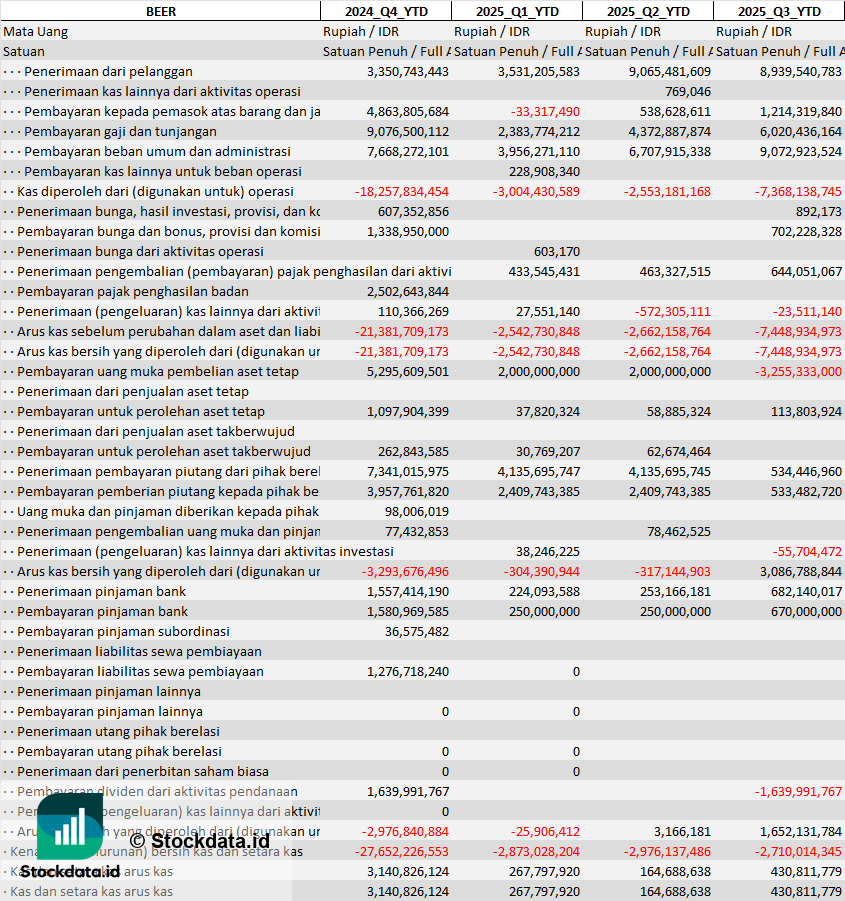The image size is (845, 901).
Task: Click the red value -27,652,226,553
Action: pyautogui.click(x=402, y=852)
